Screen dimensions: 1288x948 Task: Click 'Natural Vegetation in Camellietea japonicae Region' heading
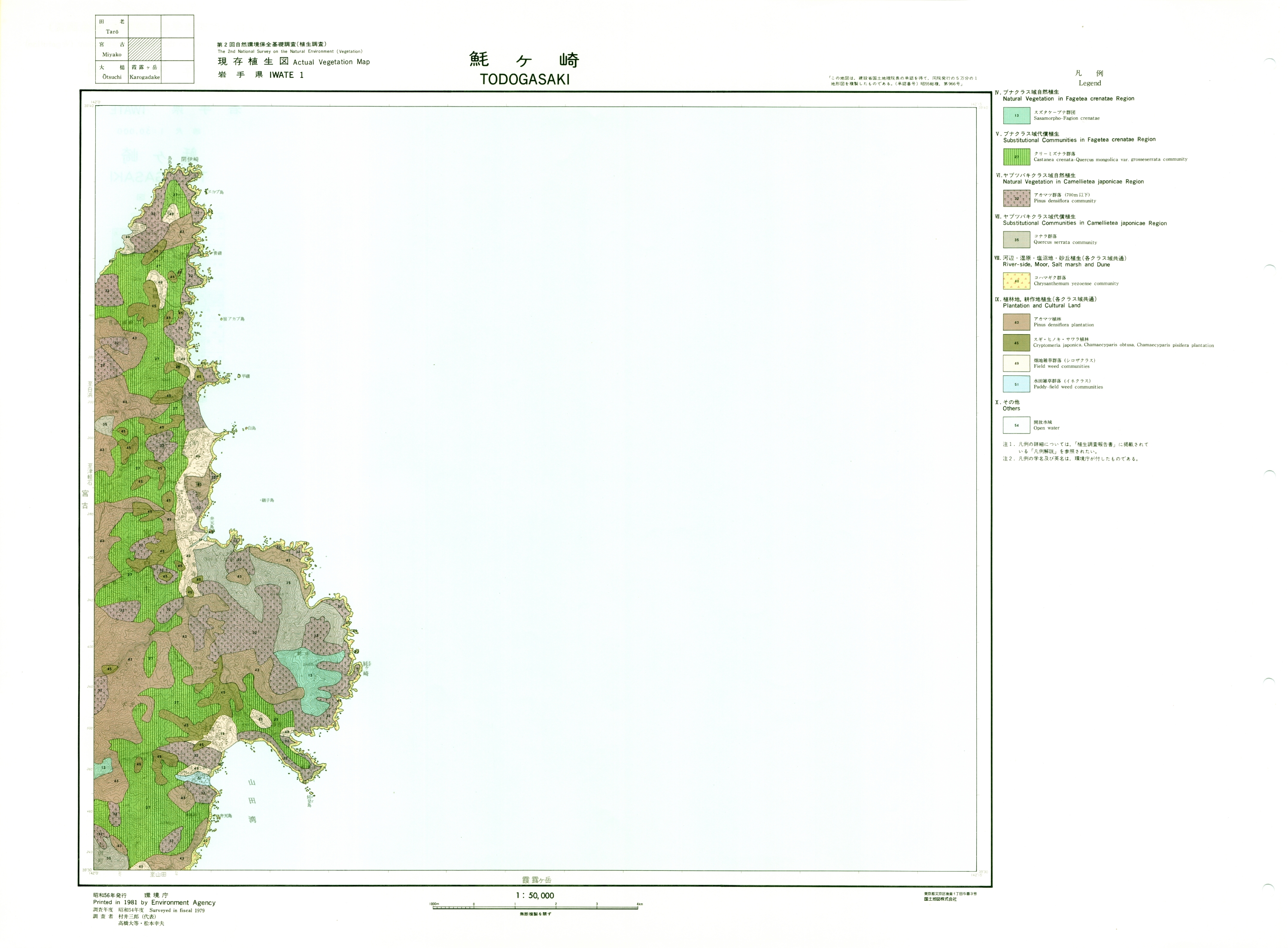tap(1073, 181)
